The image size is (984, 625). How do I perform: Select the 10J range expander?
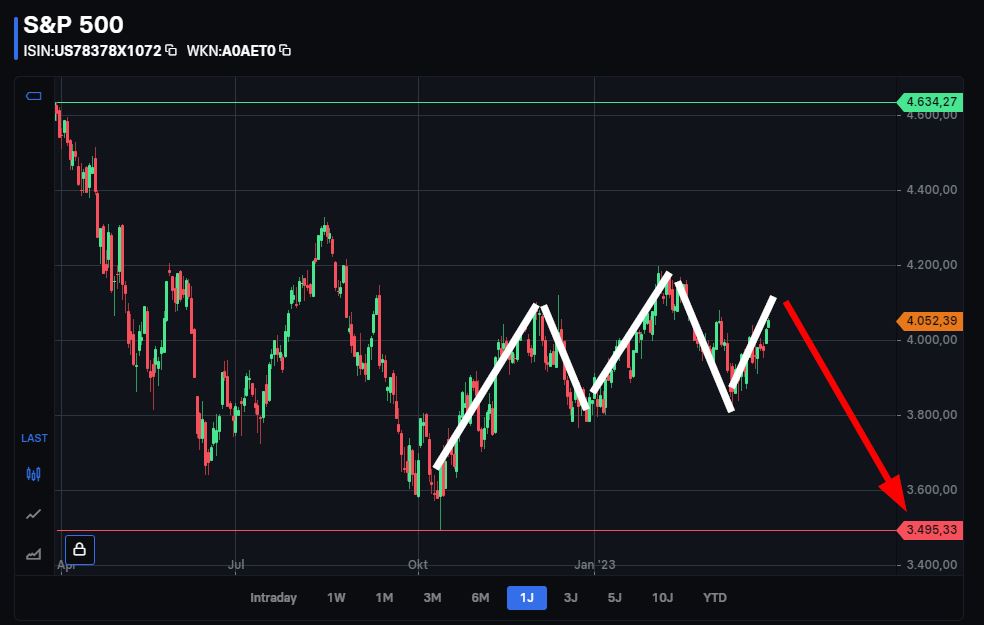[x=660, y=597]
